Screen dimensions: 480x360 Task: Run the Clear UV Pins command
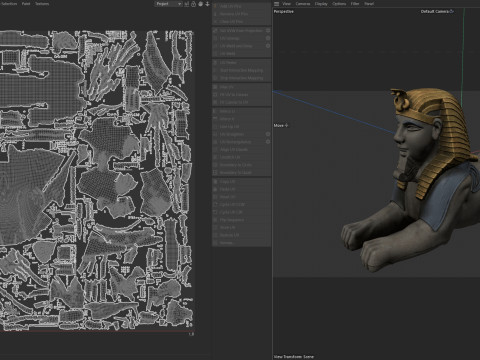(242, 22)
